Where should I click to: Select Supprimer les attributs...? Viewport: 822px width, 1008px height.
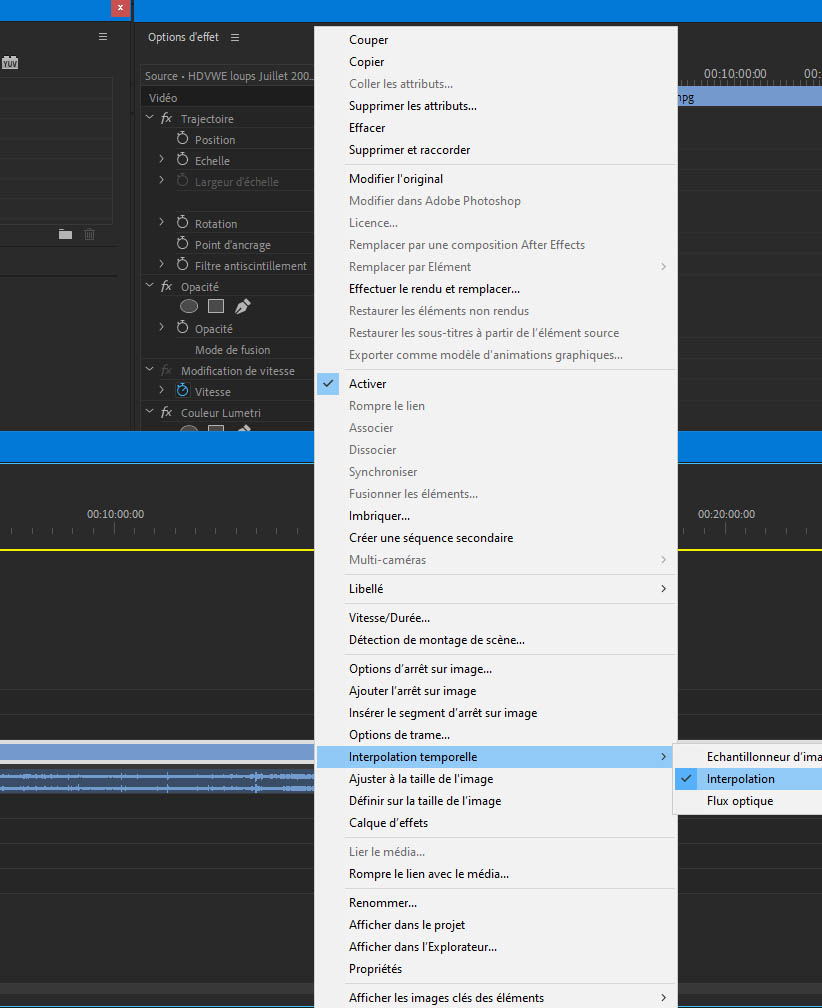[496, 106]
